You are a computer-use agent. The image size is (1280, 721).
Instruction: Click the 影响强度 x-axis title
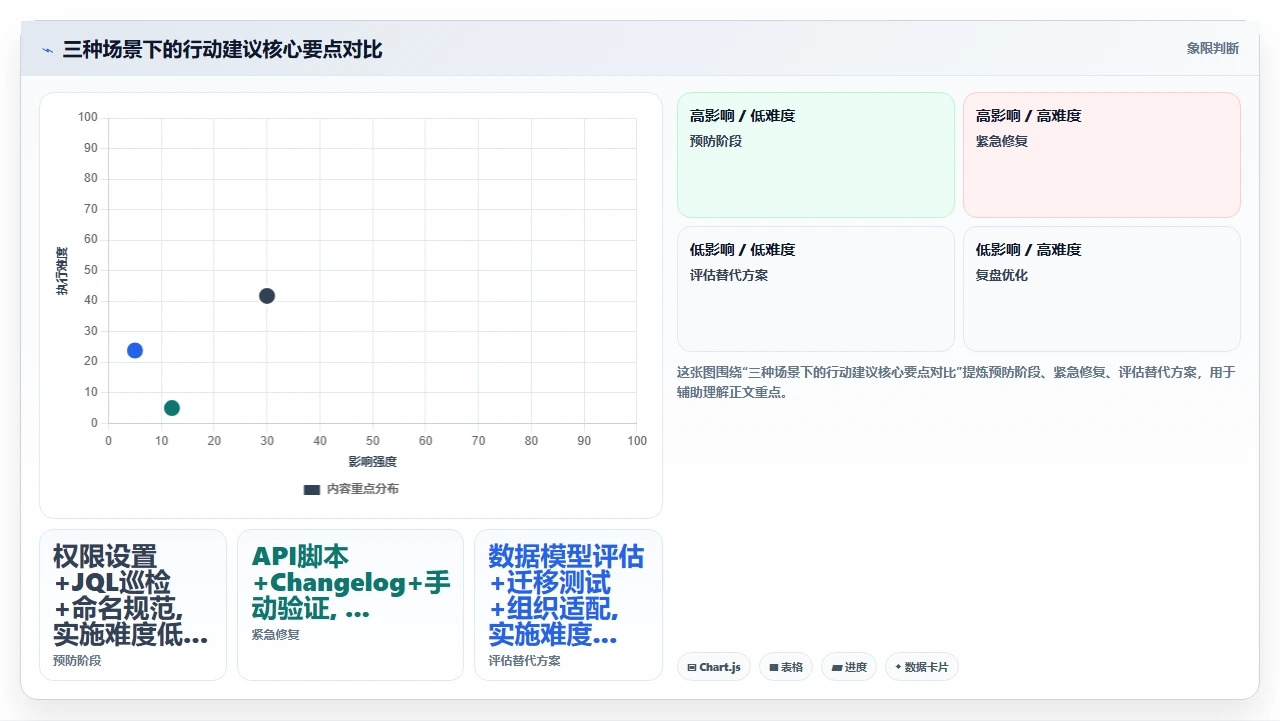[372, 462]
